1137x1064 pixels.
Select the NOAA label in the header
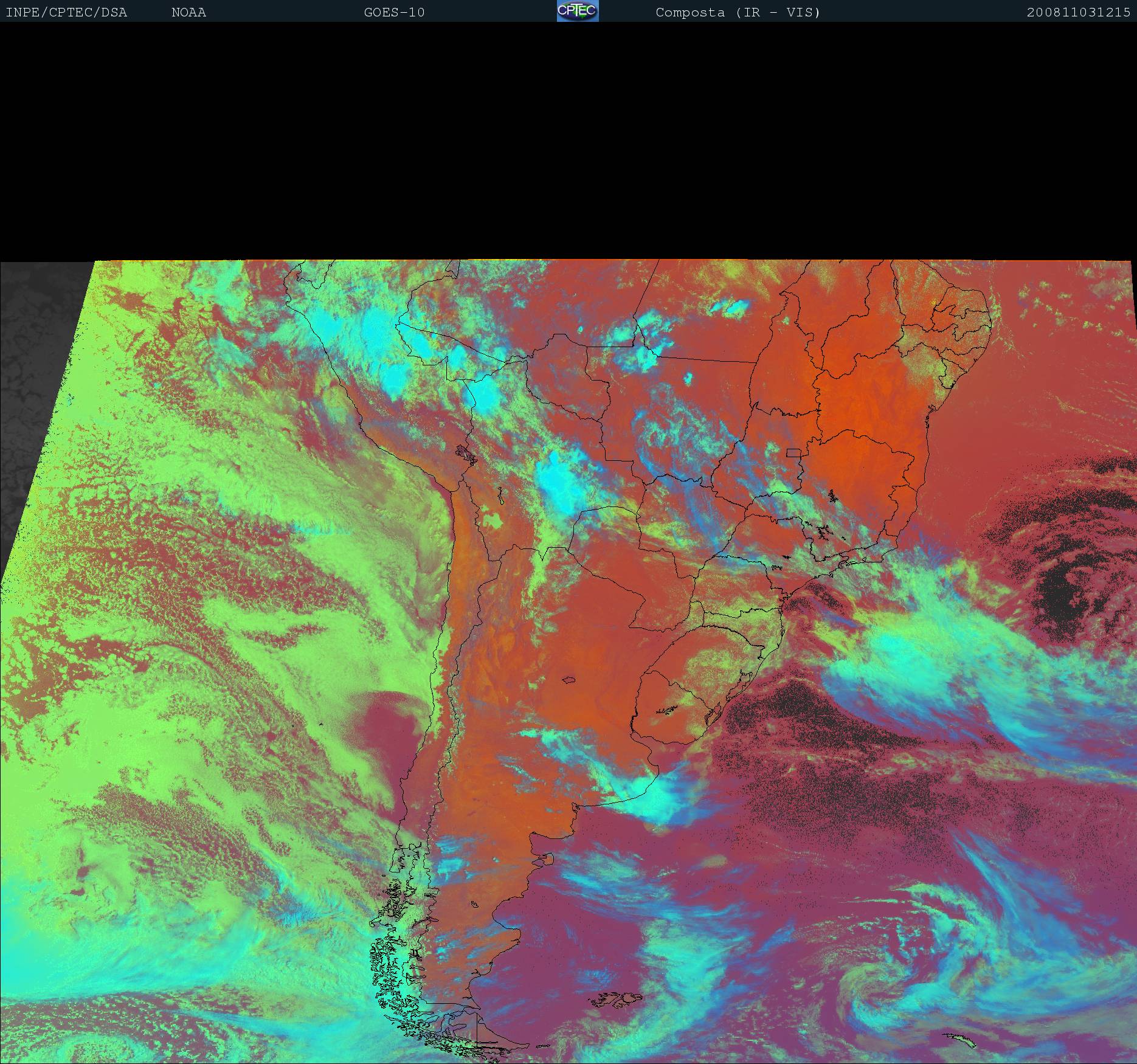(188, 12)
